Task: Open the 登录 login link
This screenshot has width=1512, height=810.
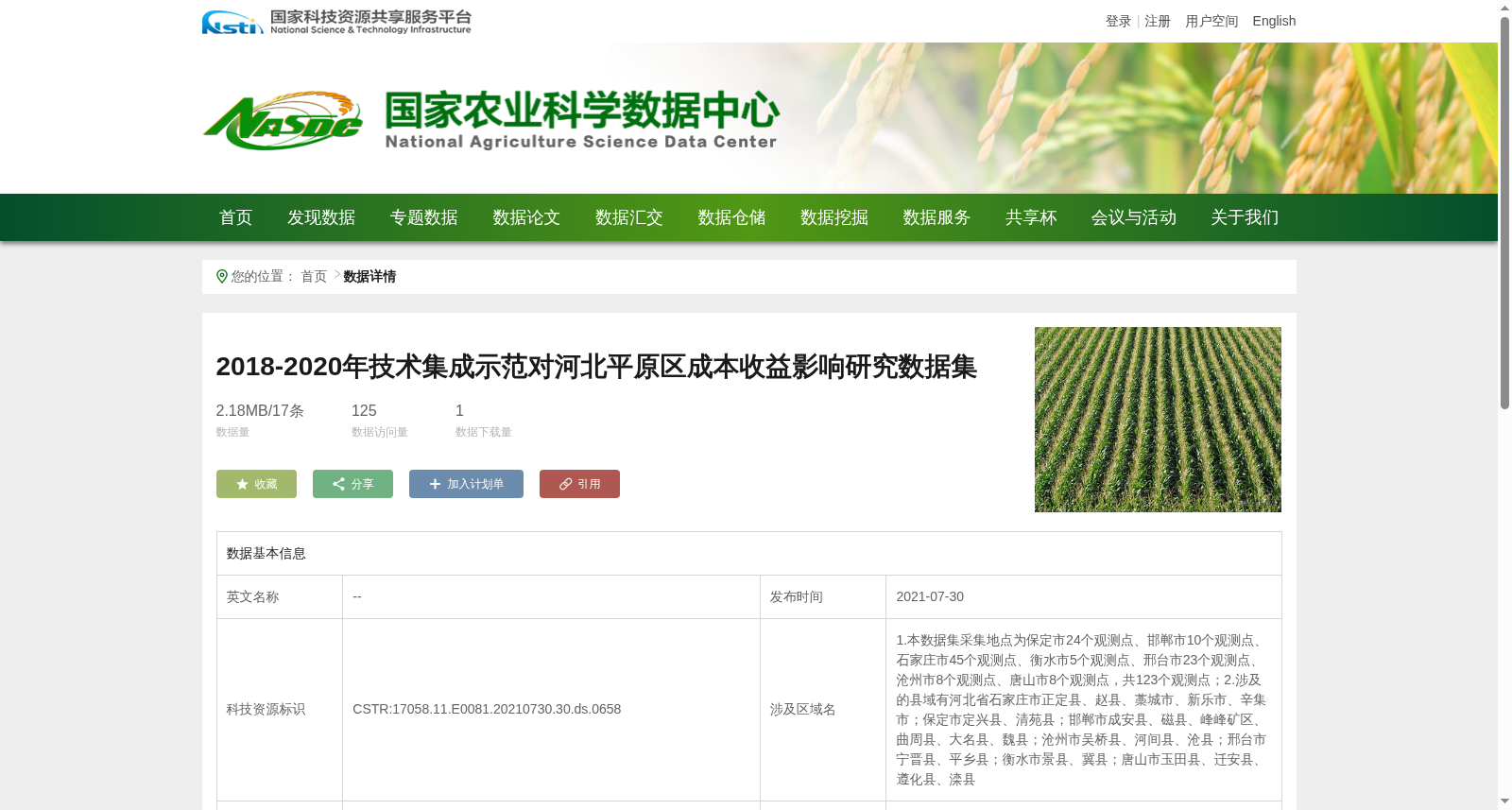Action: coord(1118,21)
